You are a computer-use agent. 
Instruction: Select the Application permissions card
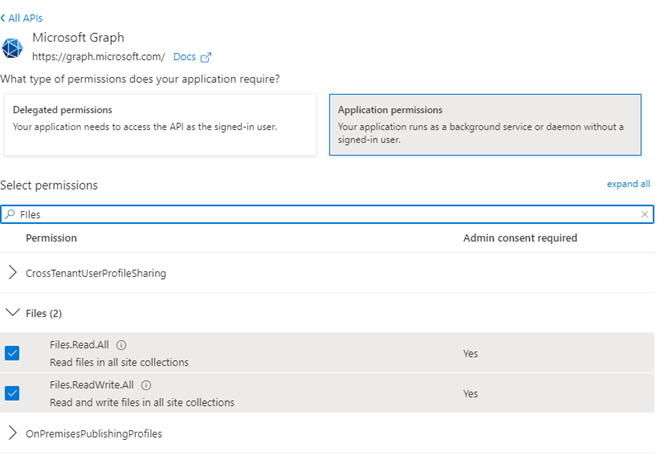tap(485, 125)
